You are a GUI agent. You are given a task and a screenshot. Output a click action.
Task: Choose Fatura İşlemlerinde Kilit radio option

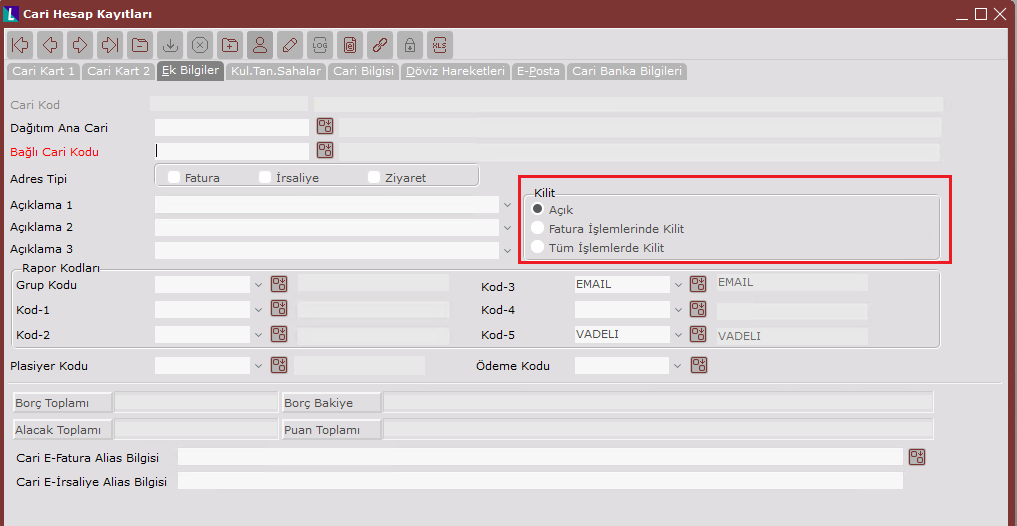tap(538, 228)
